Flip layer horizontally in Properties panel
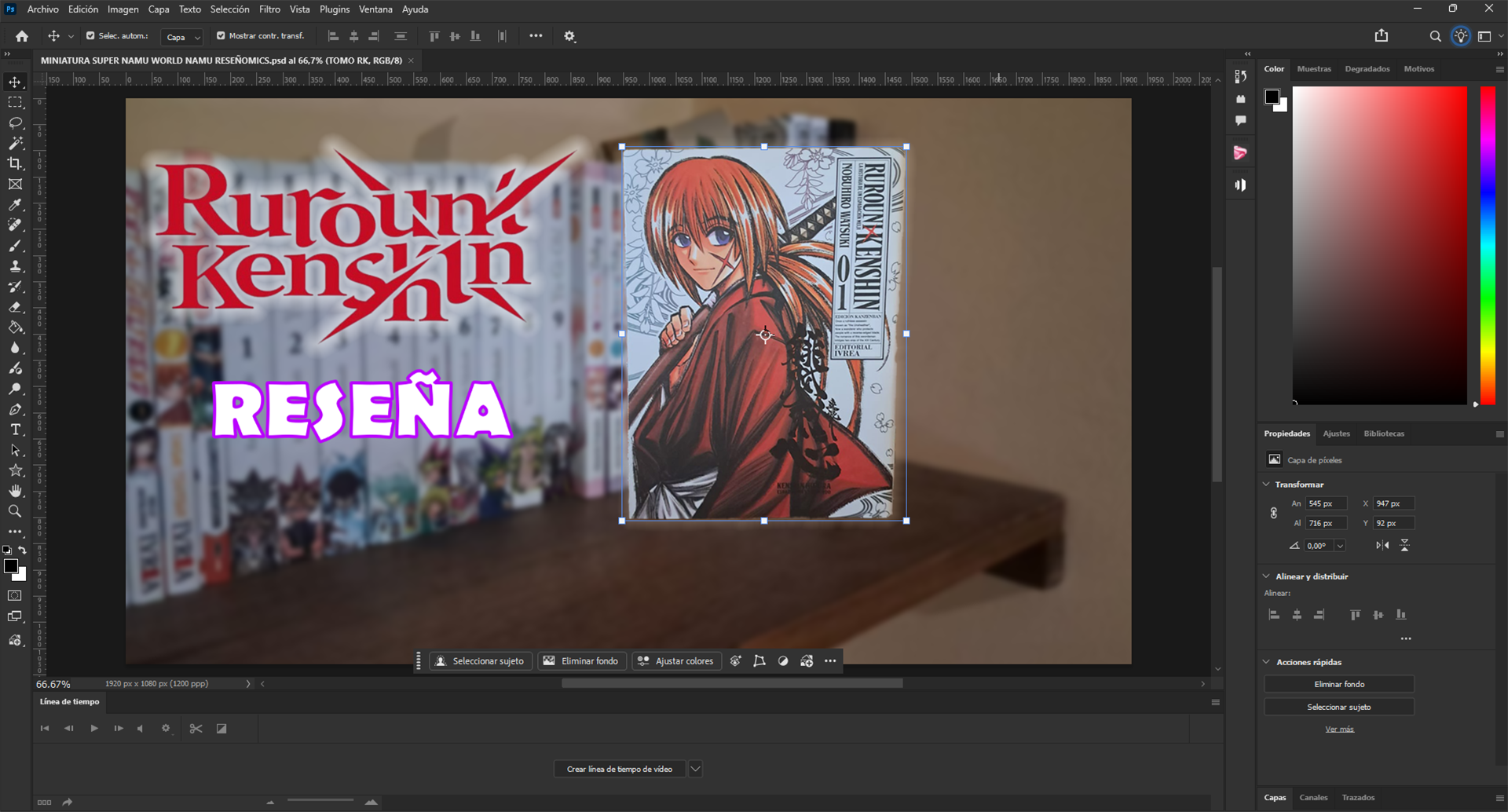The height and width of the screenshot is (812, 1508). [1382, 545]
